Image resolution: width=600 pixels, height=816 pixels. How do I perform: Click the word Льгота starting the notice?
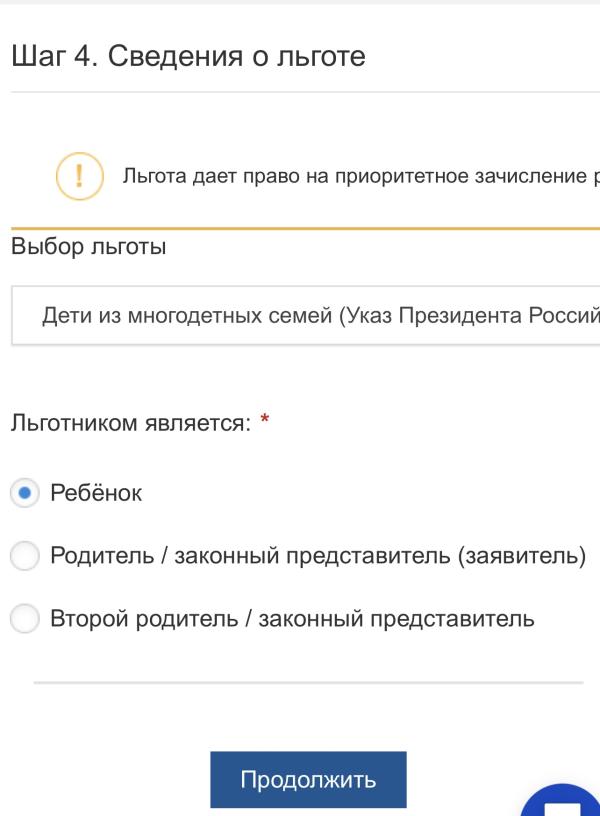point(148,177)
